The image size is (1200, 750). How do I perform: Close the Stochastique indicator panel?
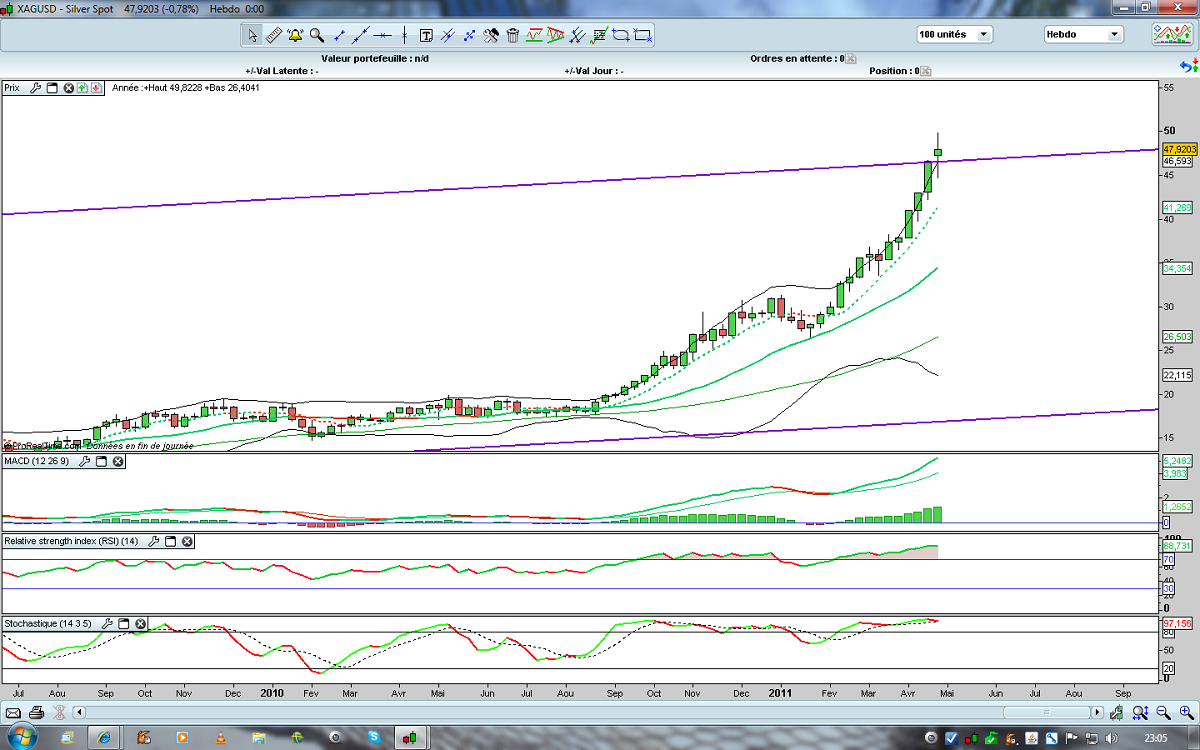141,624
